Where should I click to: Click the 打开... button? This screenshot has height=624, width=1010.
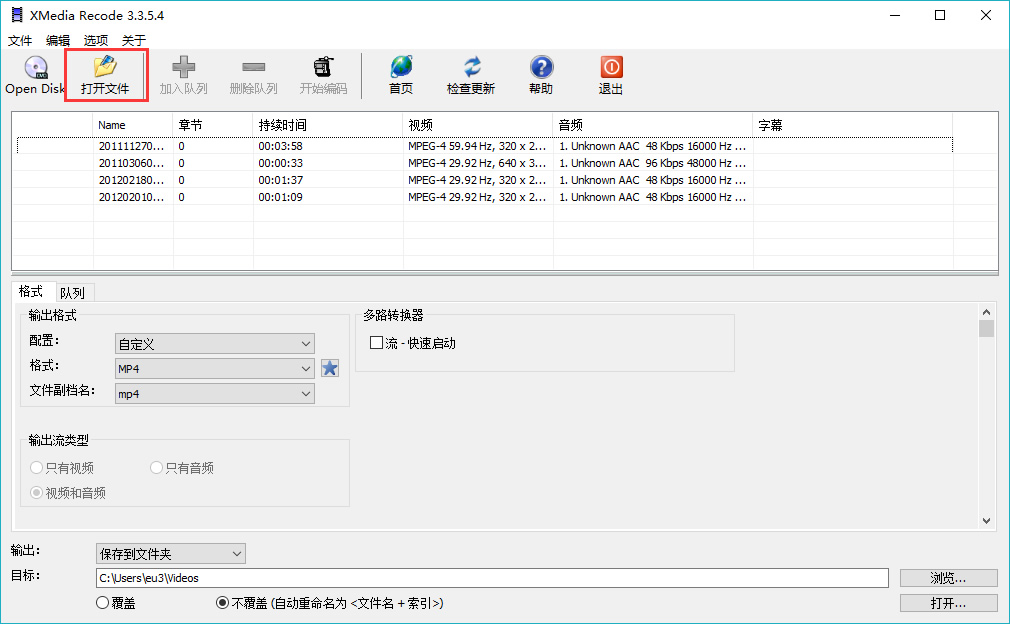click(x=948, y=603)
